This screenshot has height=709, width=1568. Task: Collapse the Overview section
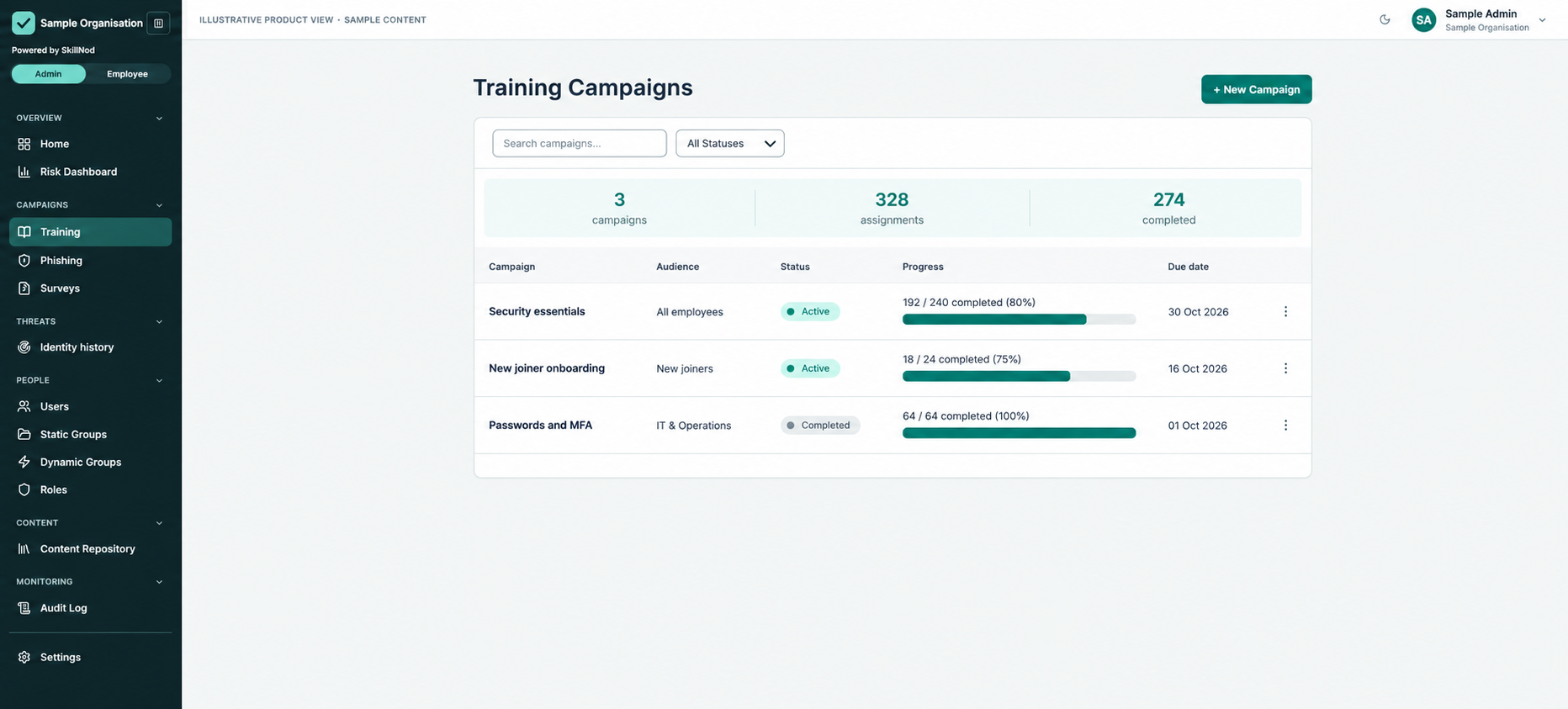[159, 119]
